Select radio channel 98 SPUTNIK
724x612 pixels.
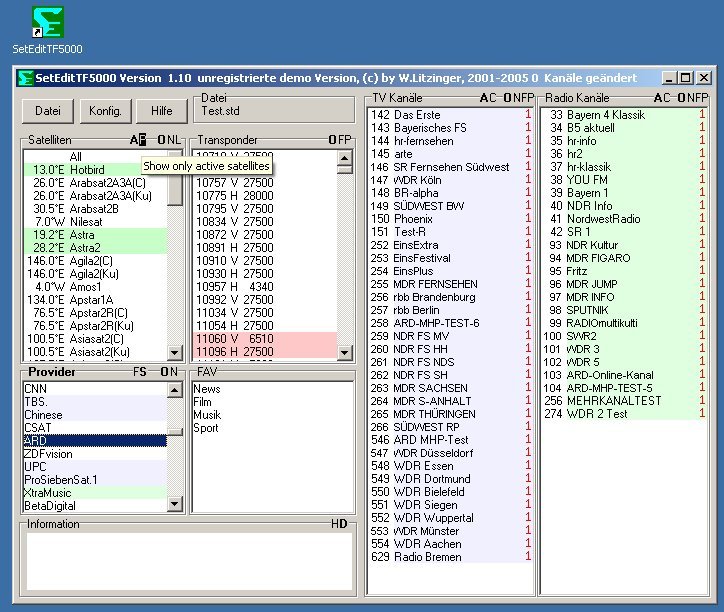624,310
